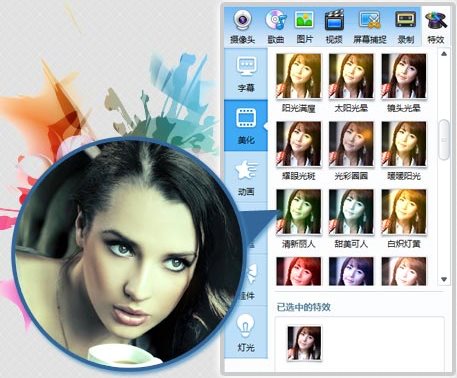Apply the 阳光满屋 effect thumbnail
Viewport: 457px width, 378px height.
(299, 76)
